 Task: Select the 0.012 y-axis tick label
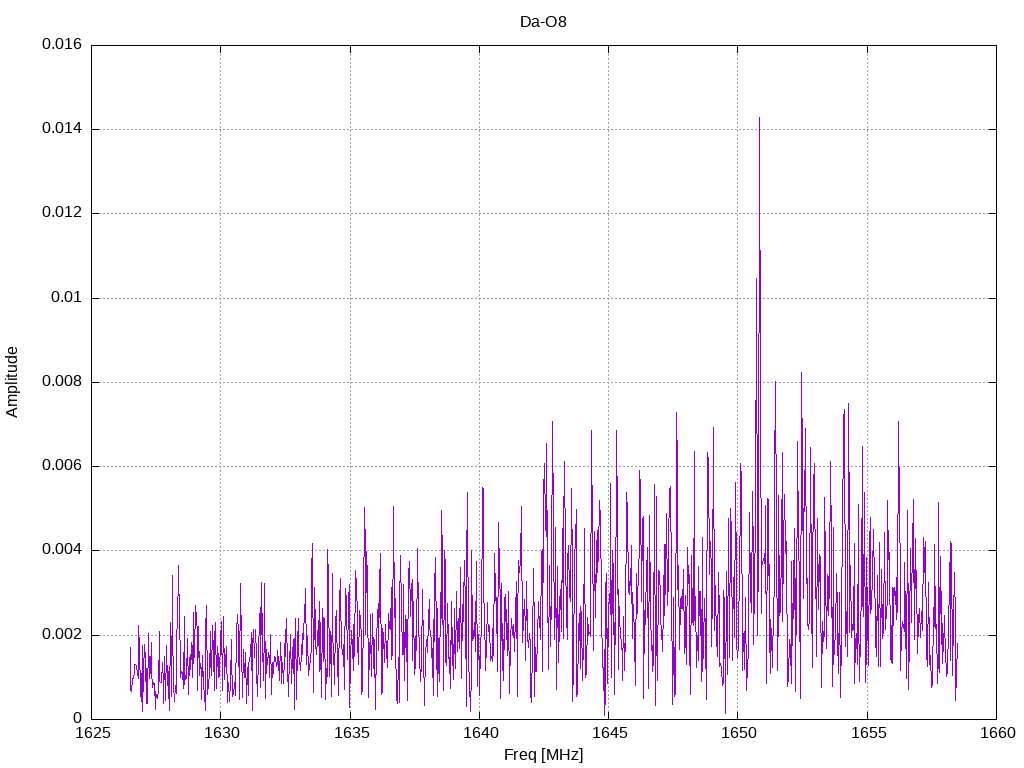[62, 213]
